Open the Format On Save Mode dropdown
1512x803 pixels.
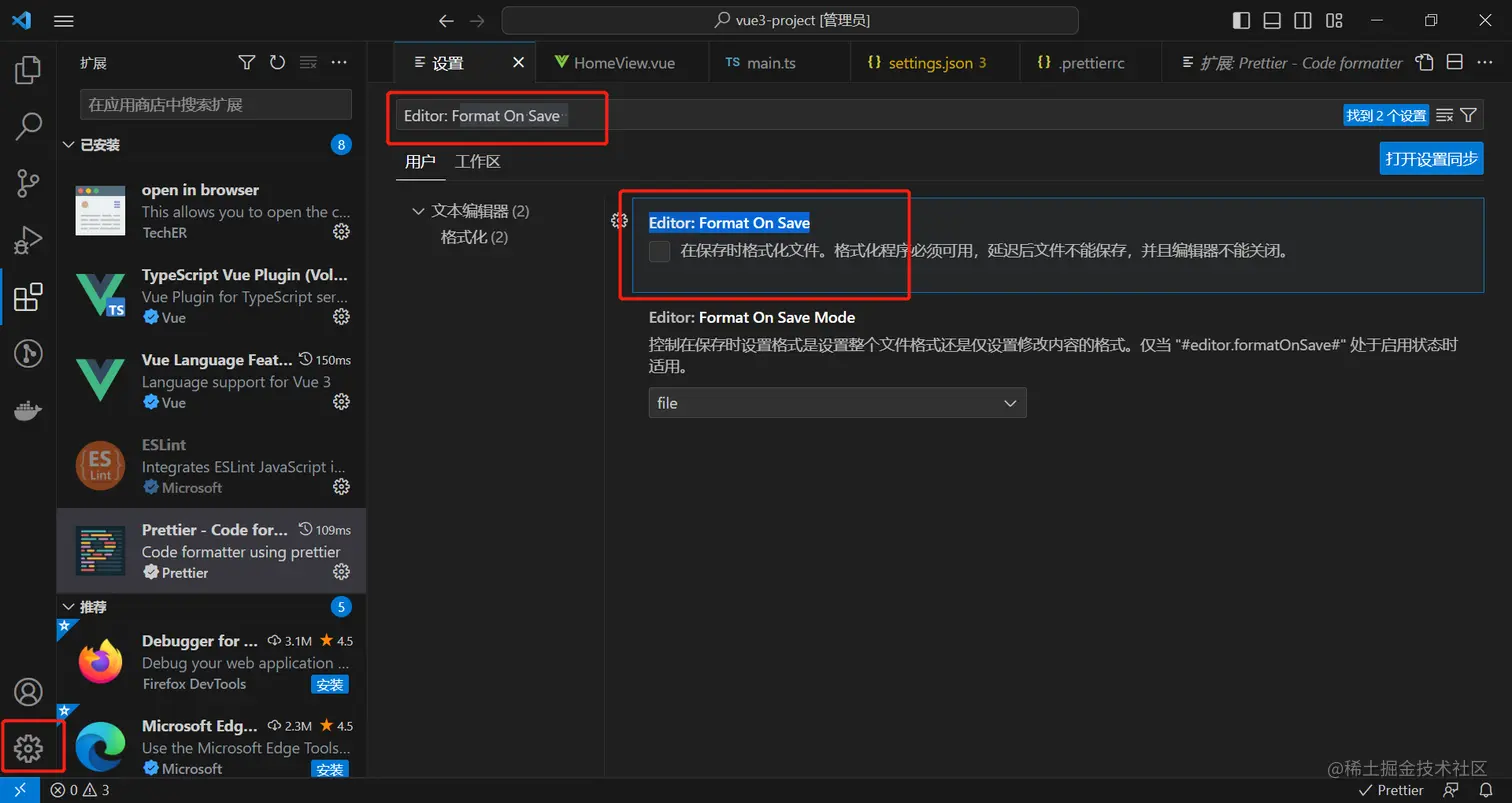click(837, 403)
